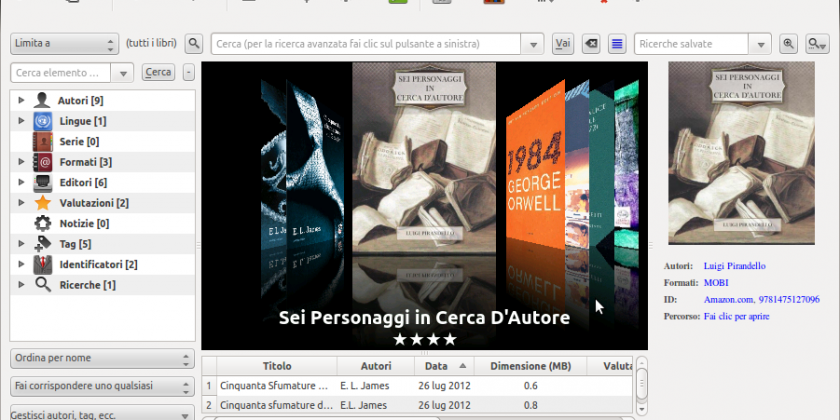Open the 9781475127096 ISBN link
Screen dimensions: 840x420
(x=788, y=299)
